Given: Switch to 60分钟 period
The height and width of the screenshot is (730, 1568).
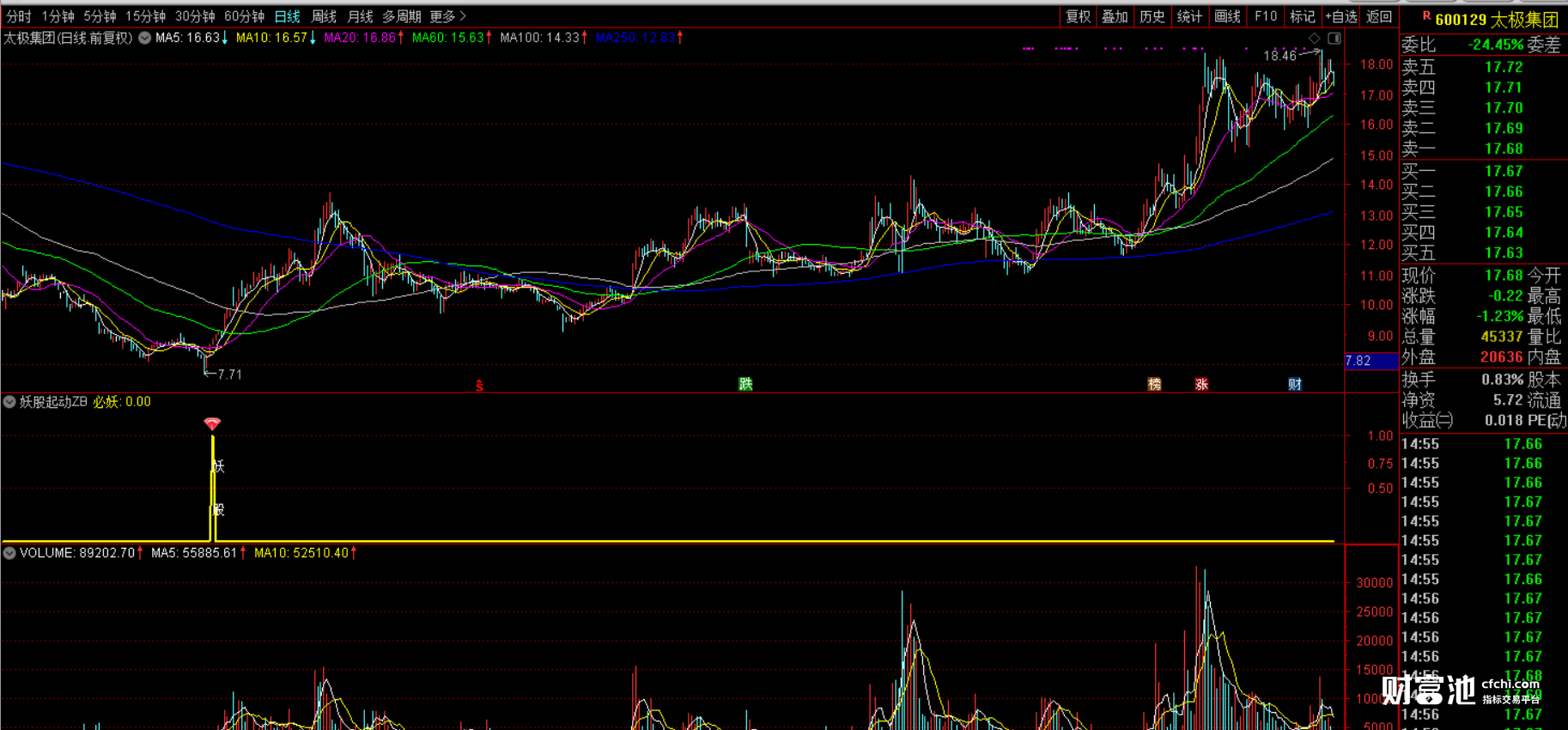Looking at the screenshot, I should (x=244, y=16).
